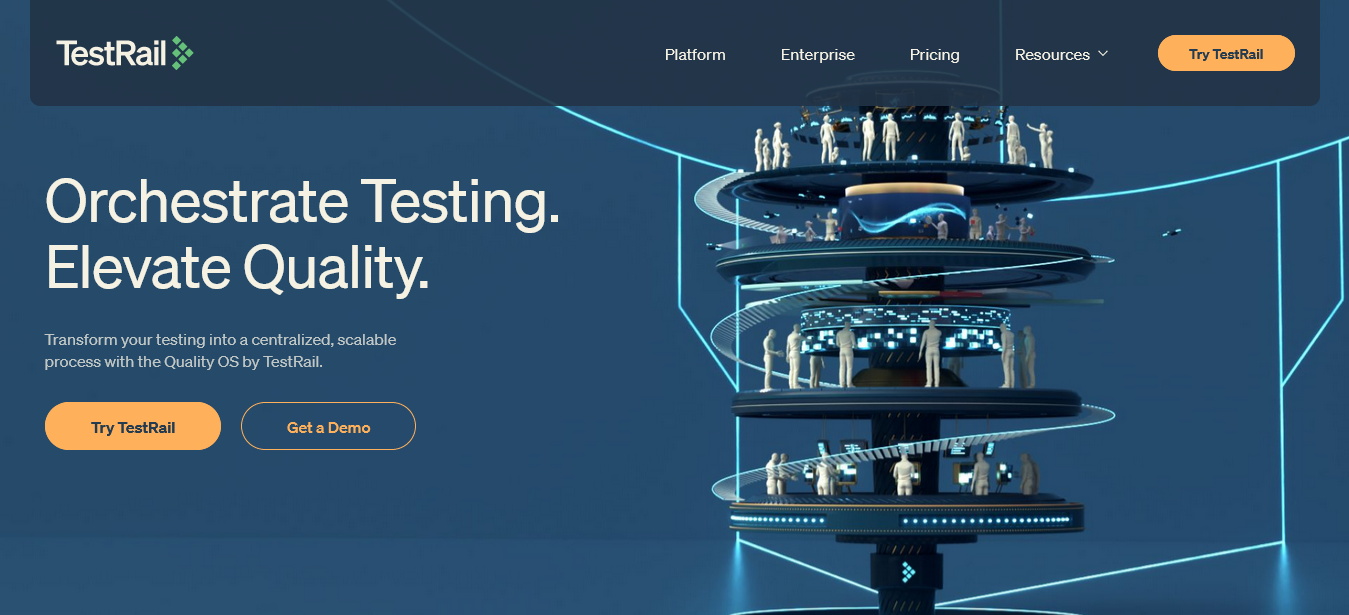Click the orange Try TestRail hero button
Image resolution: width=1349 pixels, height=615 pixels.
click(x=132, y=427)
